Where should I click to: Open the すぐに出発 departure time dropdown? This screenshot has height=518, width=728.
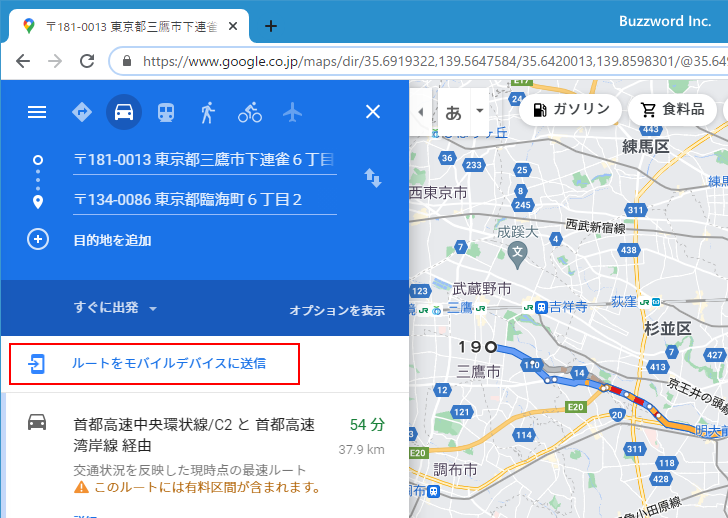coord(116,308)
